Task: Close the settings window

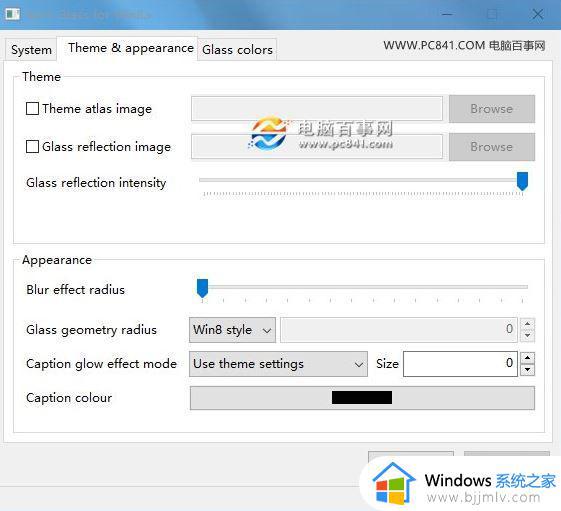Action: pyautogui.click(x=537, y=14)
